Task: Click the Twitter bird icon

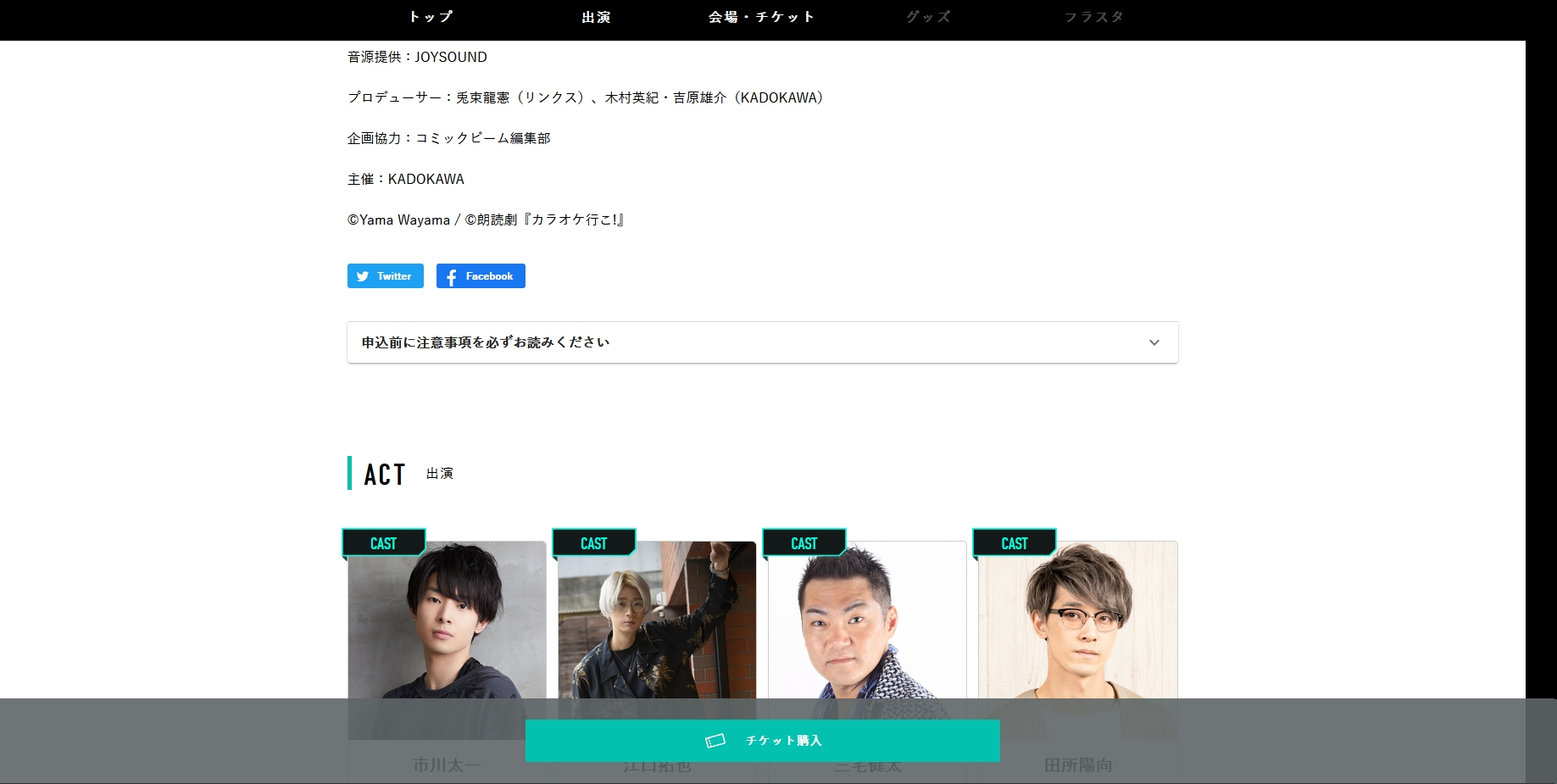Action: point(363,276)
